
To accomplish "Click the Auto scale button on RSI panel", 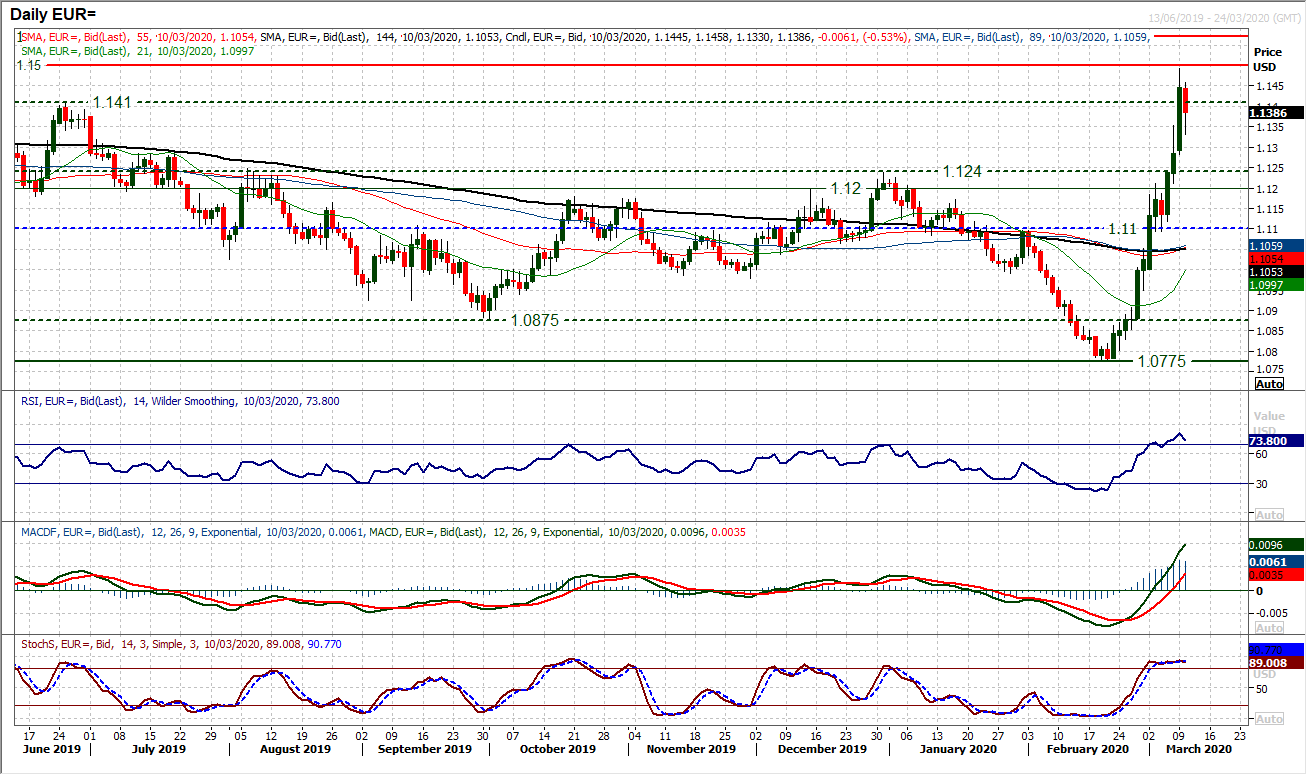I will 1269,515.
